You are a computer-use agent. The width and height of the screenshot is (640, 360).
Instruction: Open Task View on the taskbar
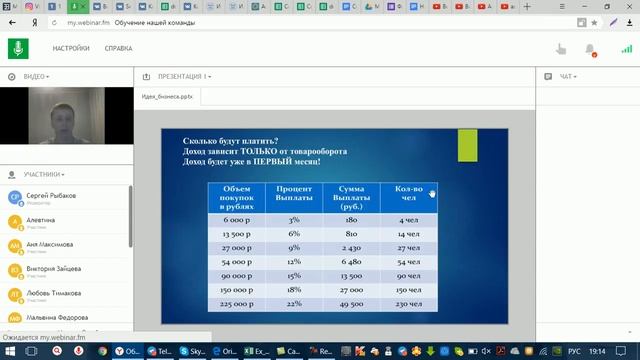tap(31, 351)
